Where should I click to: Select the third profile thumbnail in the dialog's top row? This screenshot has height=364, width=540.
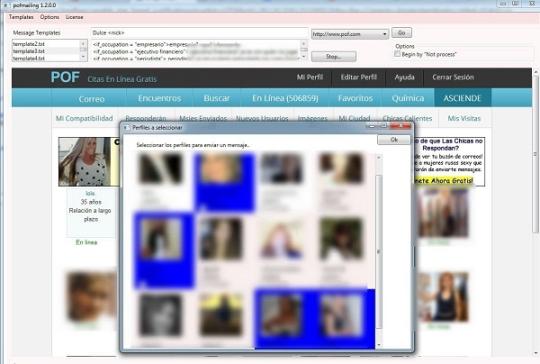(x=282, y=168)
